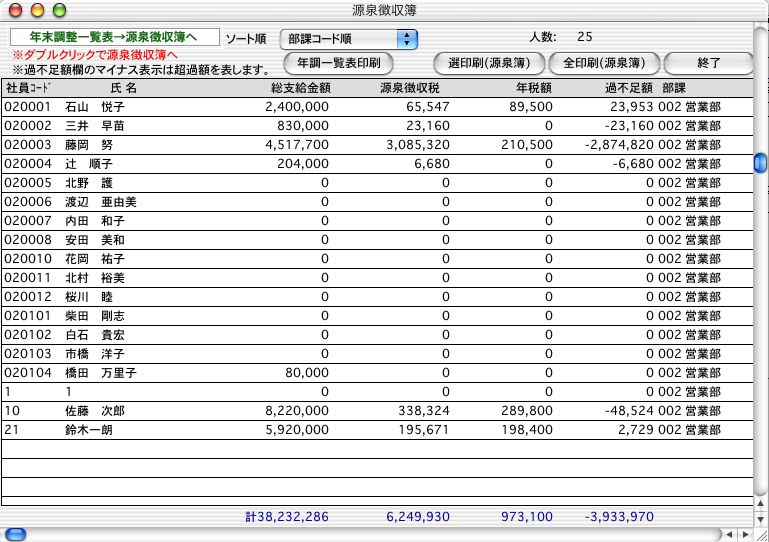Click the amount 8,220,000
The width and height of the screenshot is (769, 542).
point(297,411)
